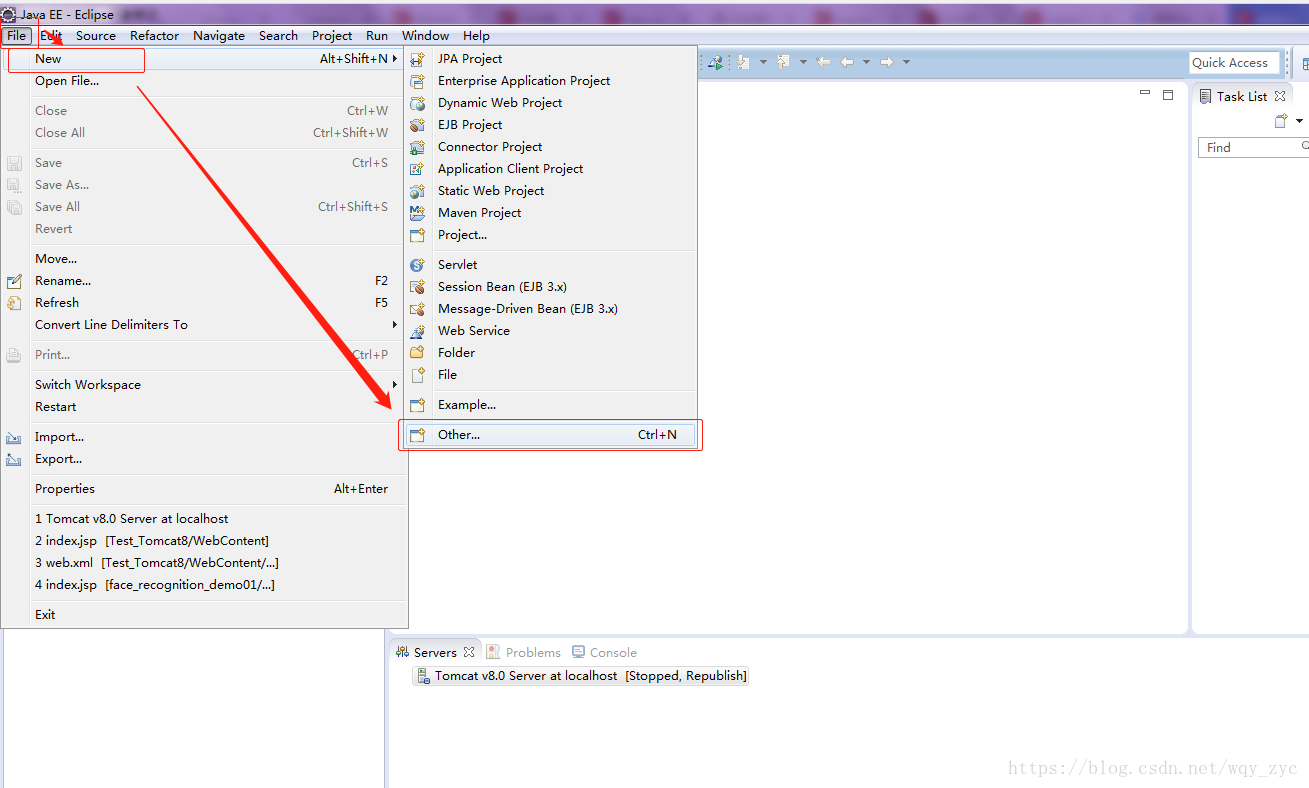Image resolution: width=1309 pixels, height=788 pixels.
Task: Click the Export icon in File menu
Action: (x=14, y=459)
